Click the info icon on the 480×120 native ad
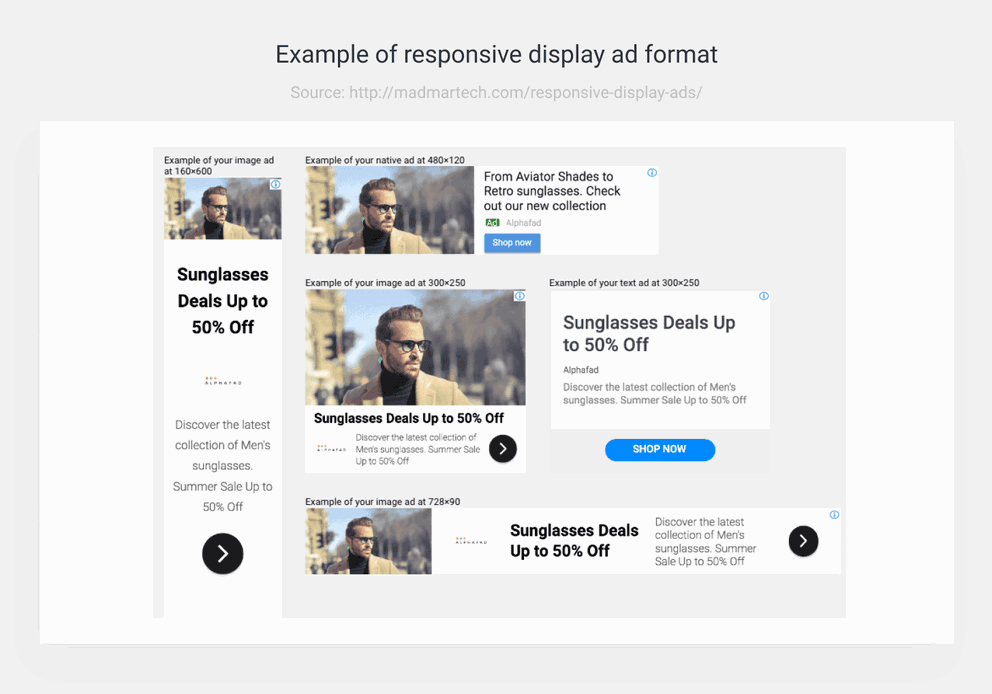 pyautogui.click(x=652, y=172)
